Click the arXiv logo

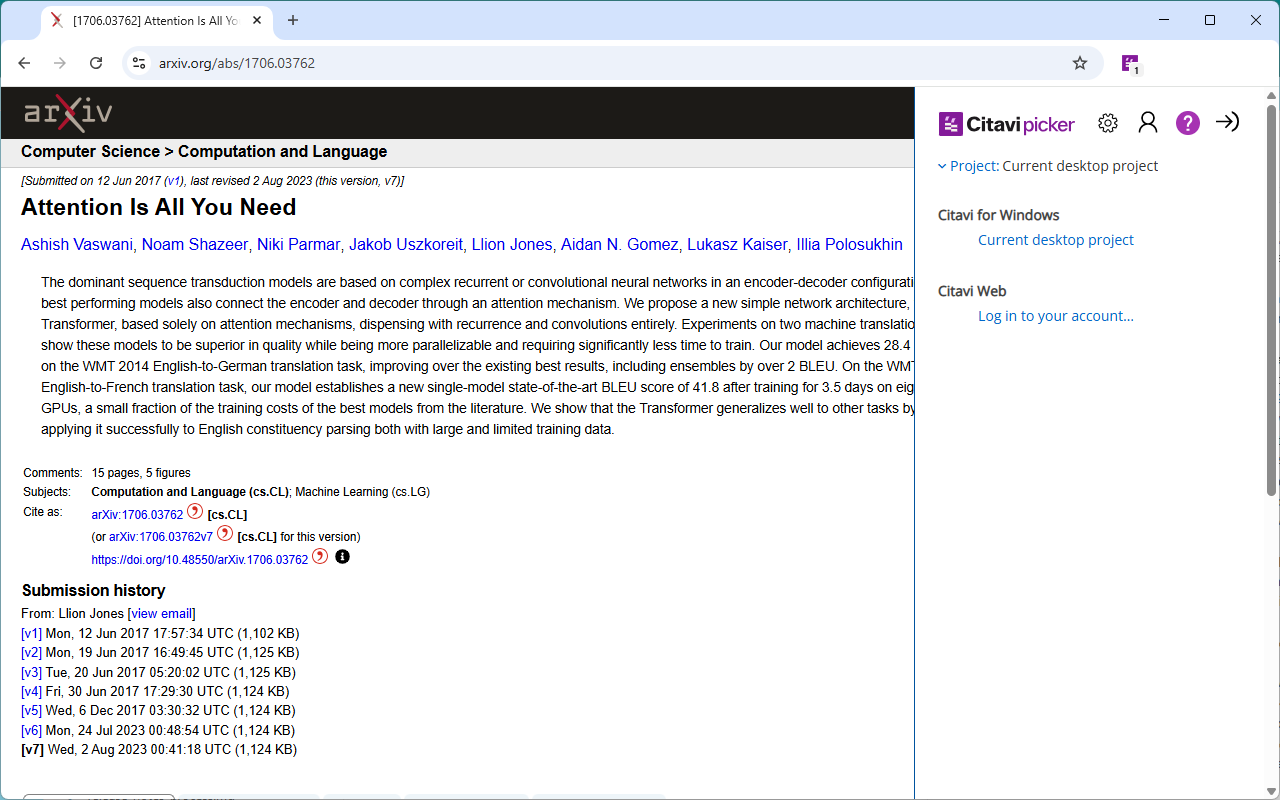click(x=68, y=112)
